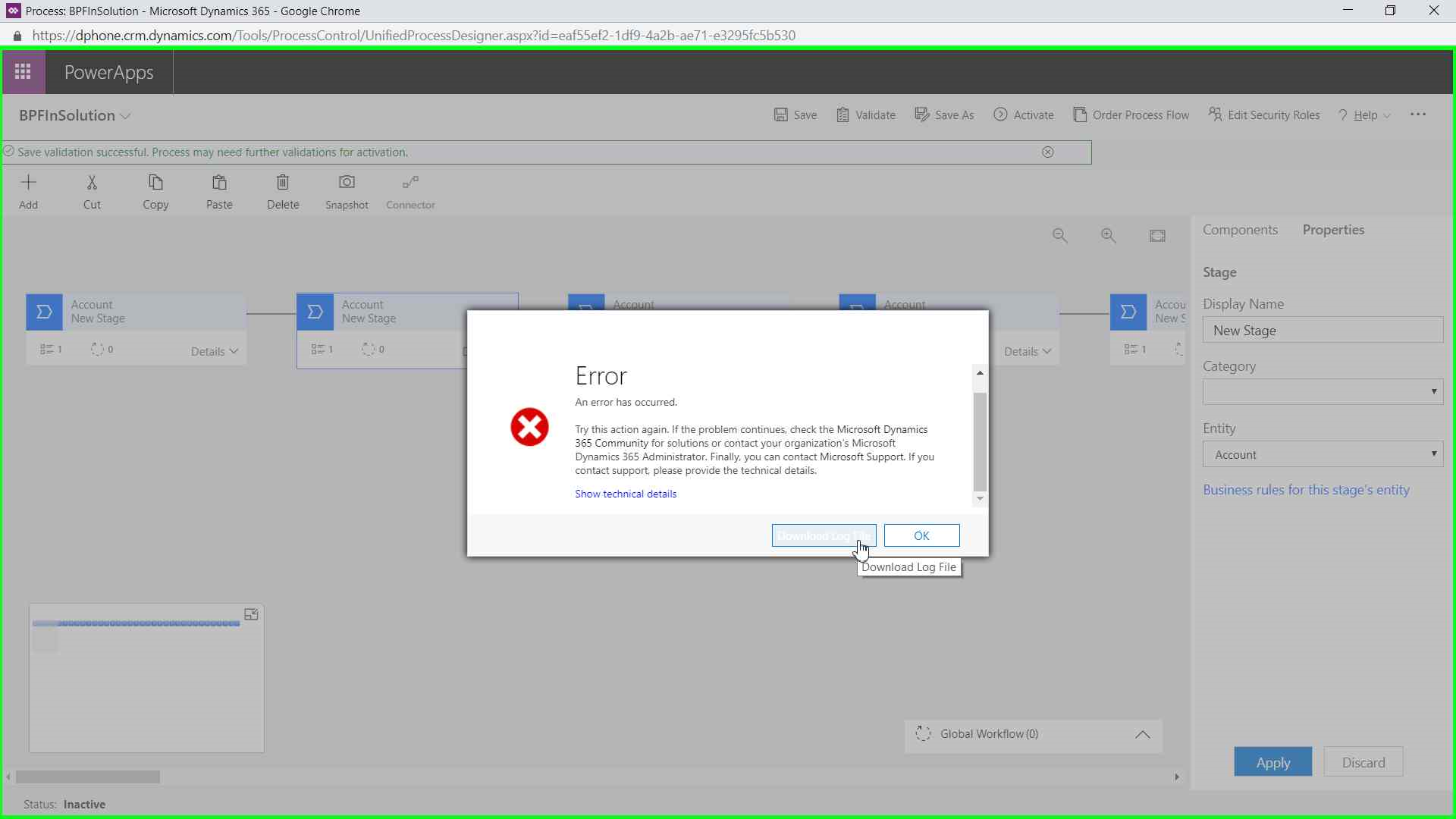Click the Snapshot camera icon

(347, 183)
